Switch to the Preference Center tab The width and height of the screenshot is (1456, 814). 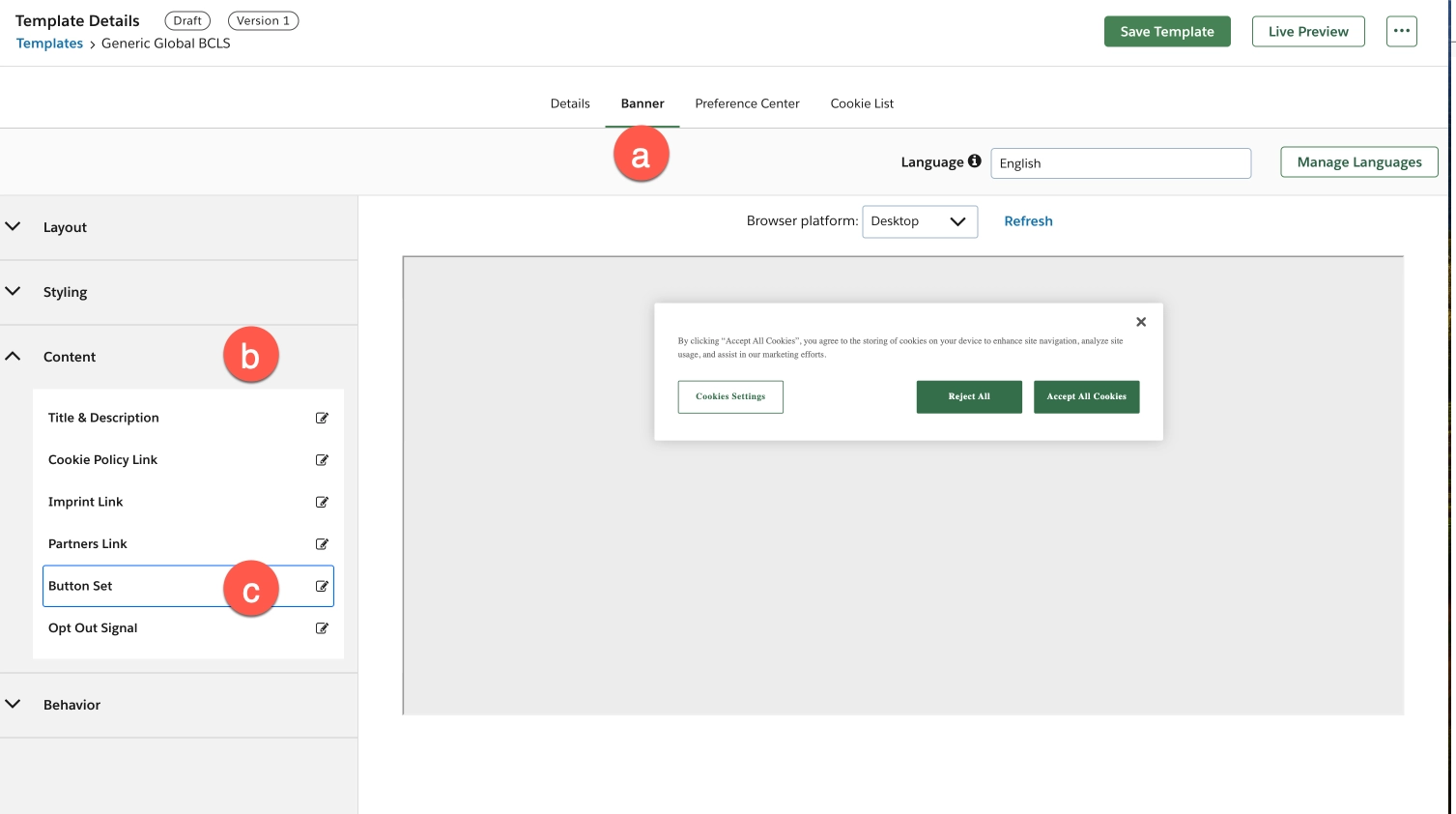(x=747, y=103)
